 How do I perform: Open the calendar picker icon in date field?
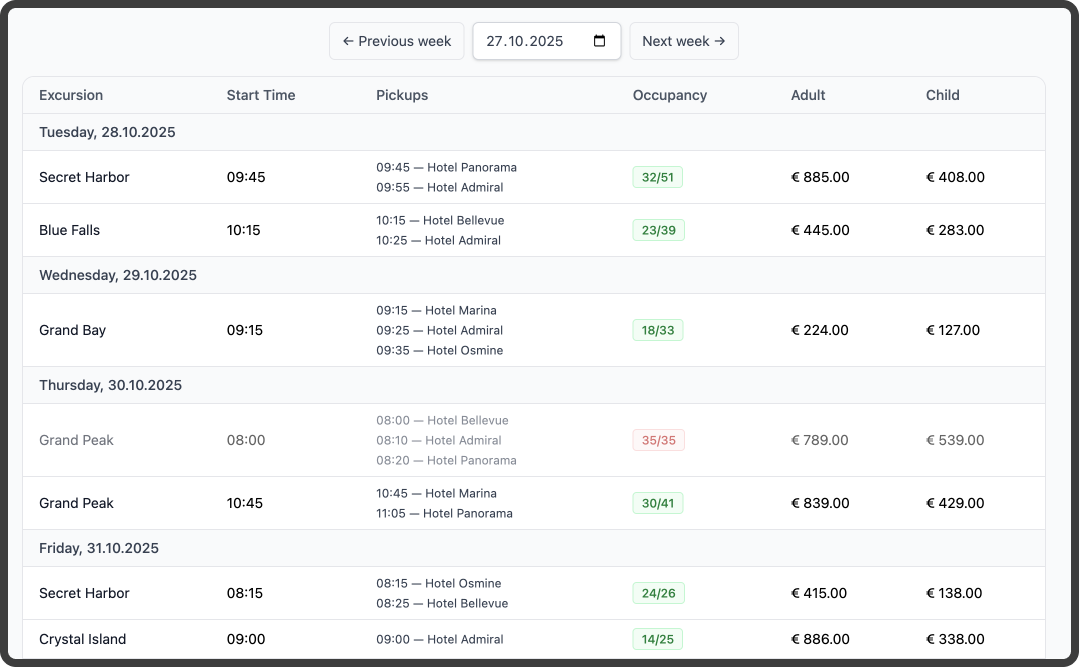tap(599, 41)
